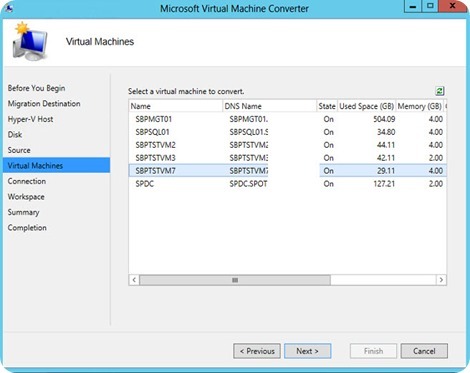This screenshot has height=373, width=470.
Task: Jump to the Connection step
Action: point(27,181)
